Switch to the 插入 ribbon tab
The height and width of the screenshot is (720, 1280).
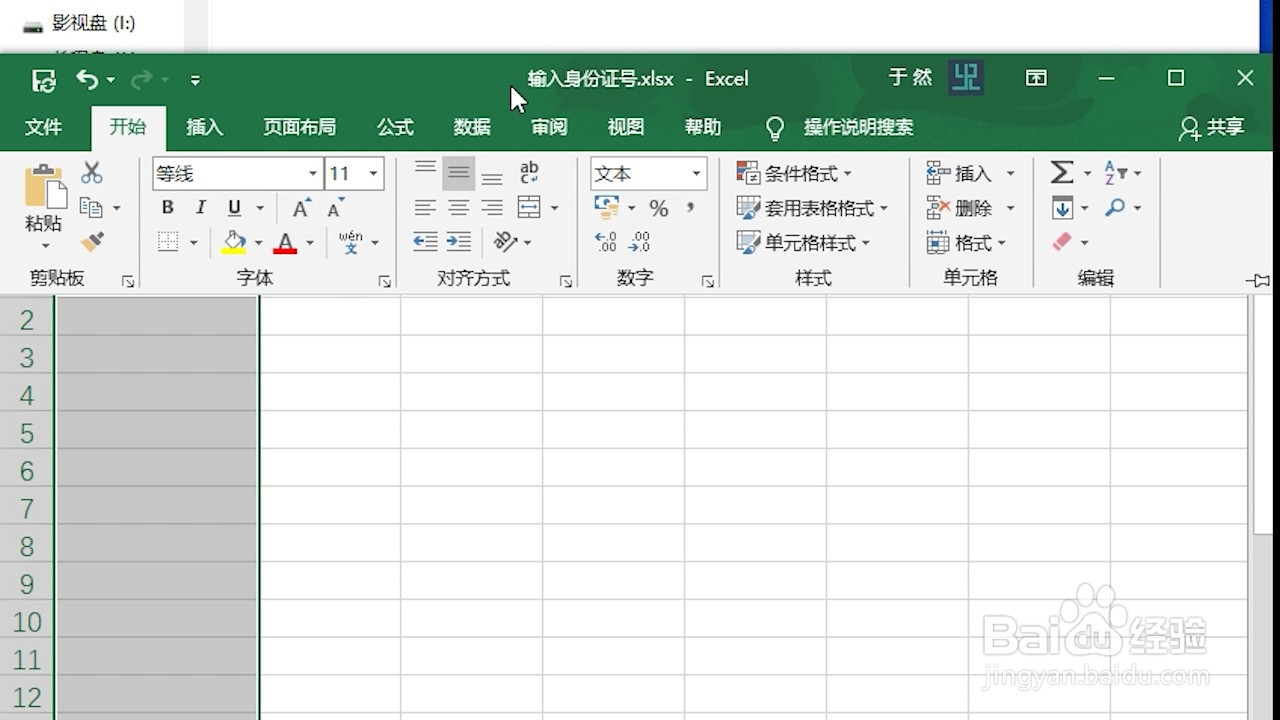tap(204, 127)
